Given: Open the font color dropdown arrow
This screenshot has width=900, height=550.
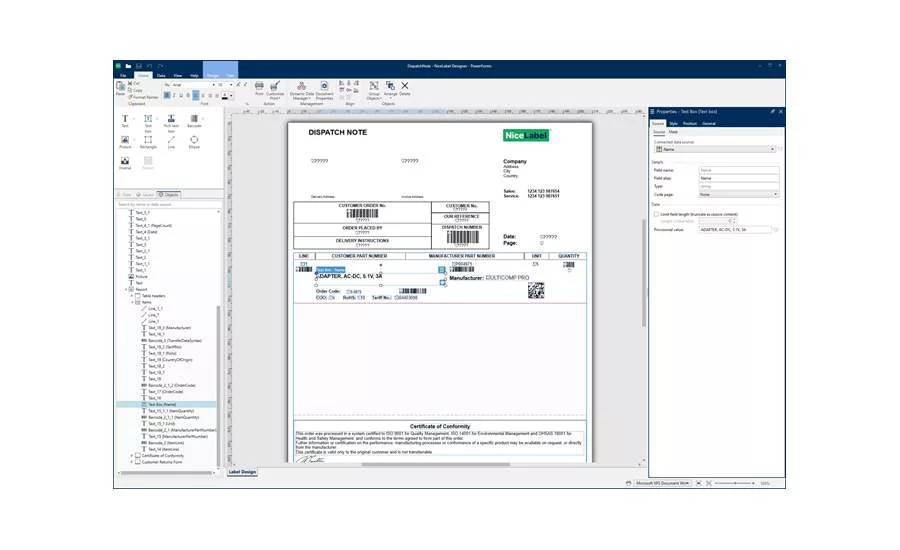Looking at the screenshot, I should click(231, 96).
